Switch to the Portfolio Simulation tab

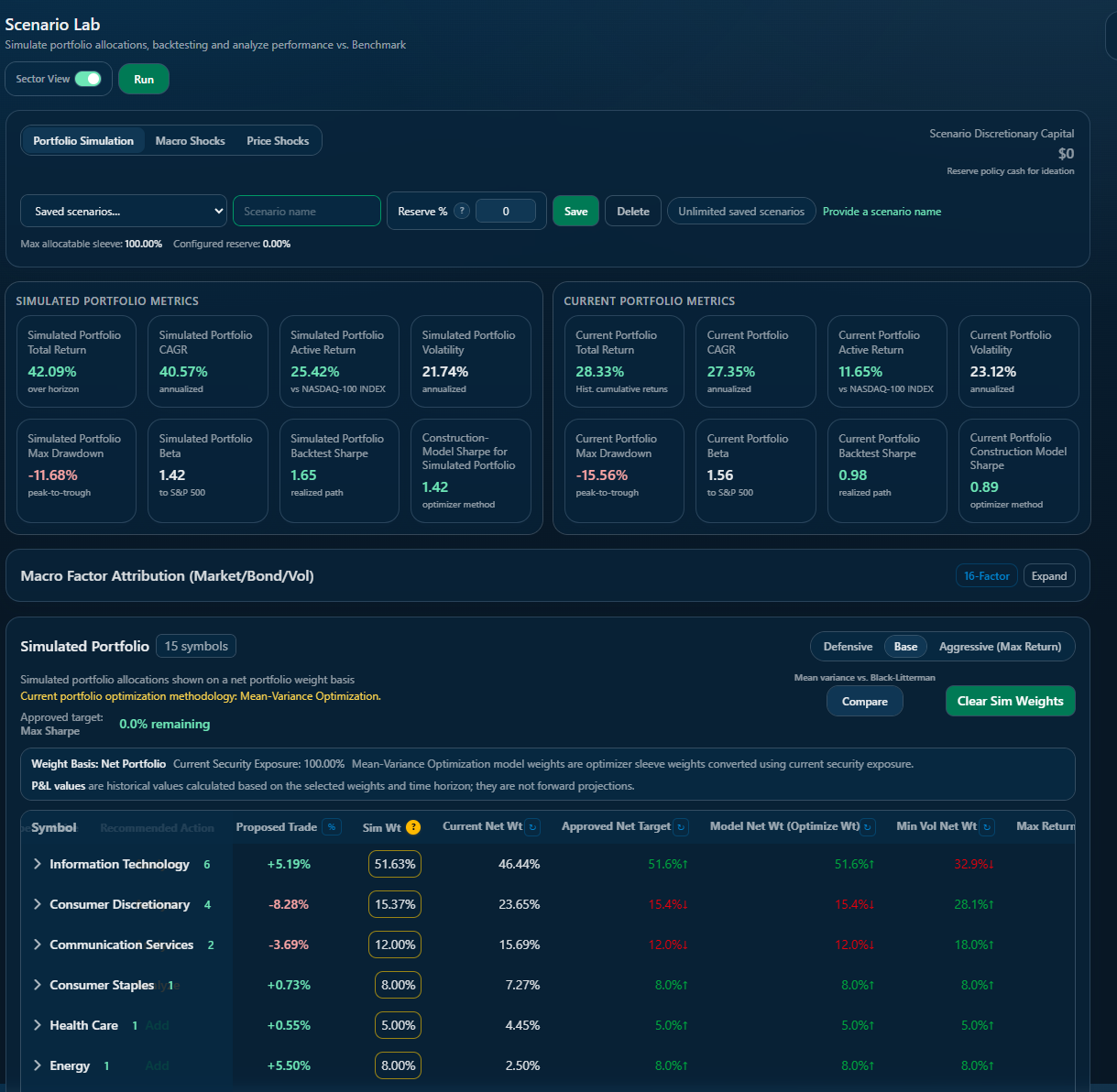pos(83,141)
